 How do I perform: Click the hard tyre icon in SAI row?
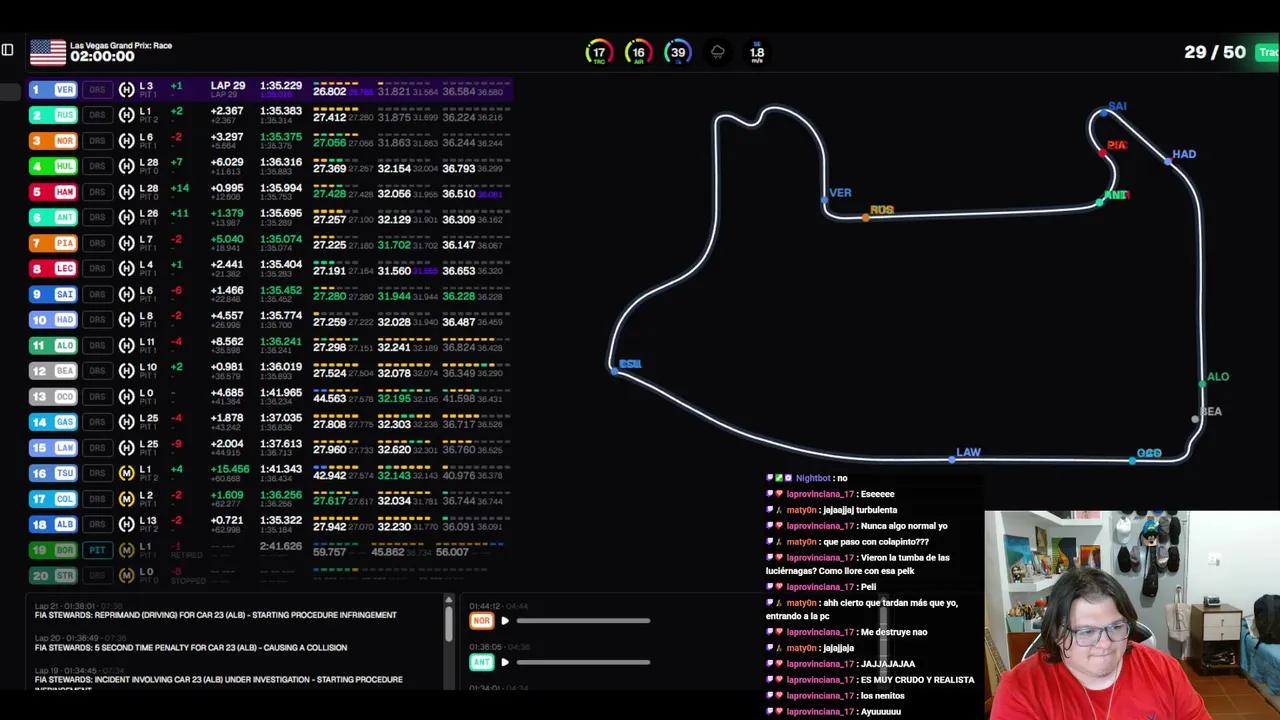(126, 294)
